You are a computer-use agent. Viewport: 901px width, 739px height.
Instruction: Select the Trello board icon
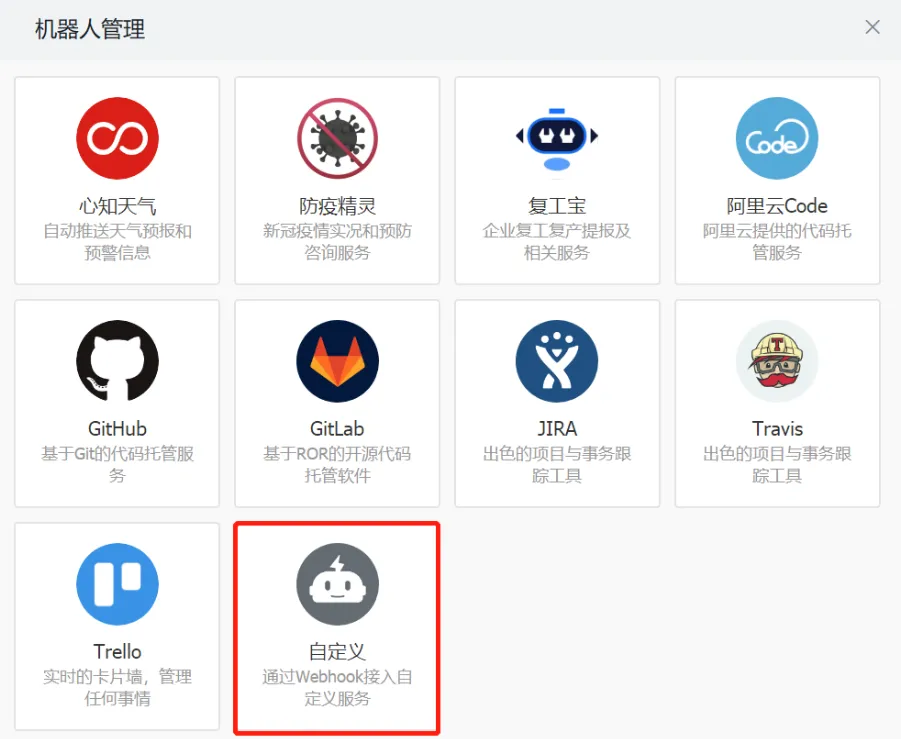pyautogui.click(x=116, y=584)
